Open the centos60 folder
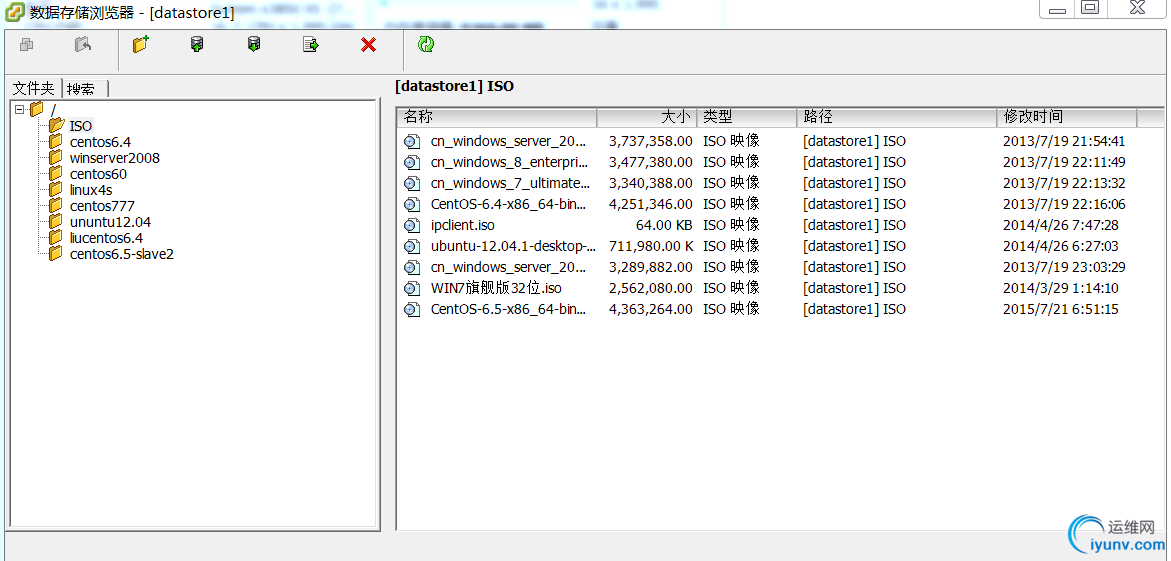Image resolution: width=1171 pixels, height=561 pixels. [98, 174]
